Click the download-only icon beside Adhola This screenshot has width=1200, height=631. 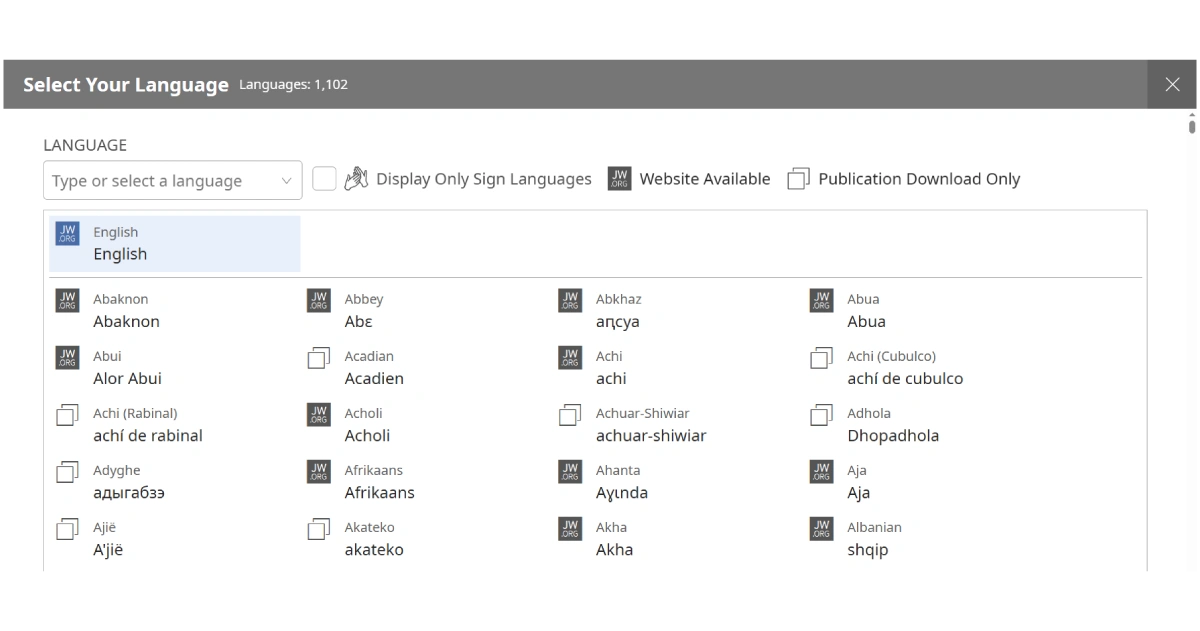821,415
